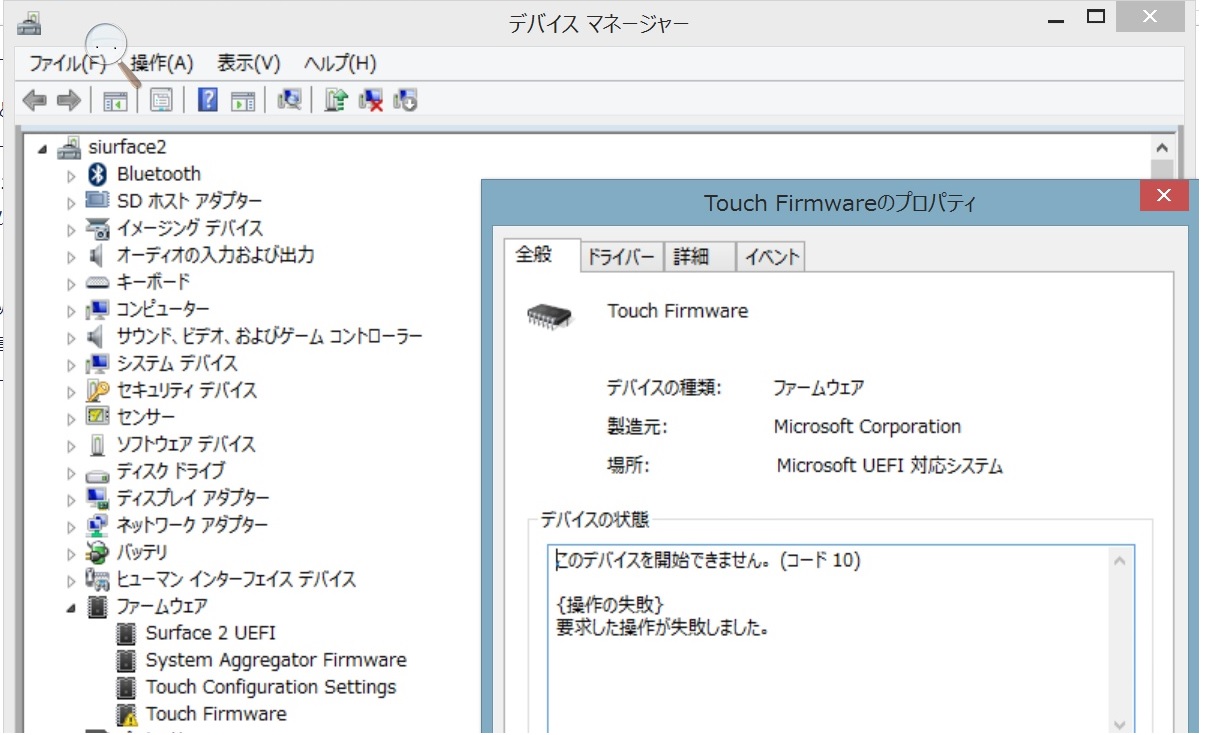Image resolution: width=1207 pixels, height=735 pixels.
Task: Click the Uninstall device red X icon
Action: tap(371, 100)
